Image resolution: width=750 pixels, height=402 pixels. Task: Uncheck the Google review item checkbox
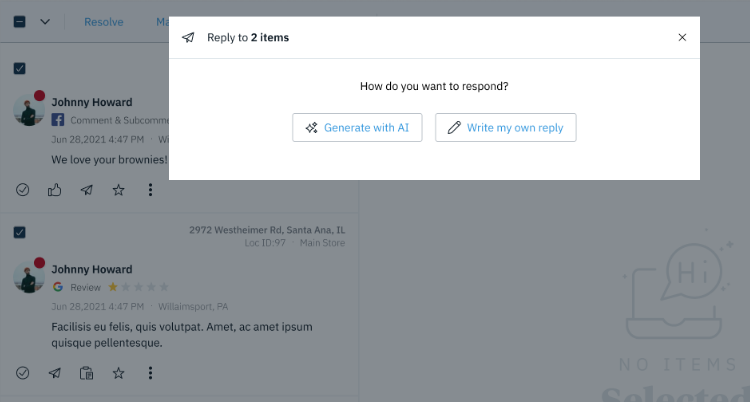pos(20,232)
